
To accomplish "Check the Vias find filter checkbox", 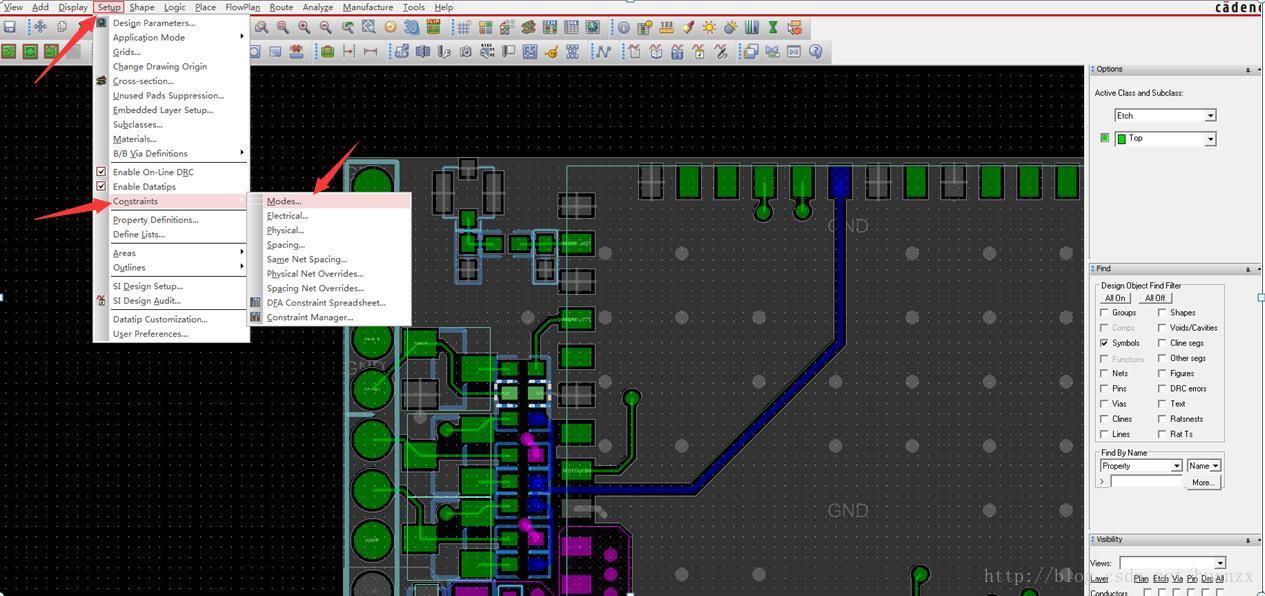I will [x=1104, y=404].
